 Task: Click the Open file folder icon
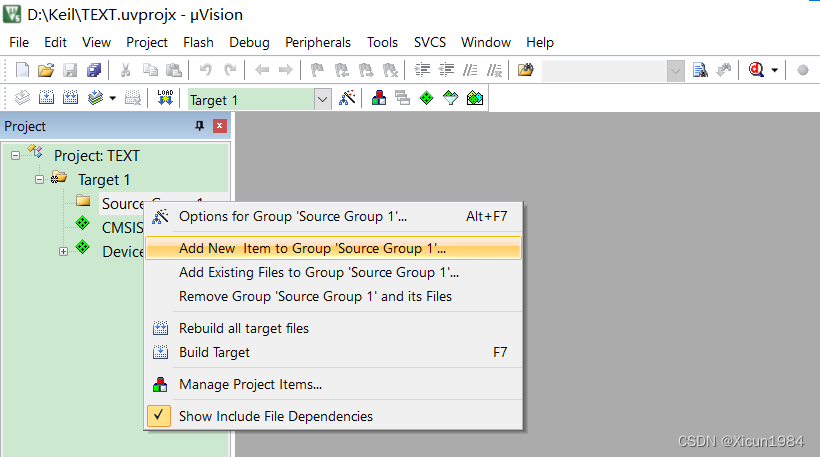46,70
